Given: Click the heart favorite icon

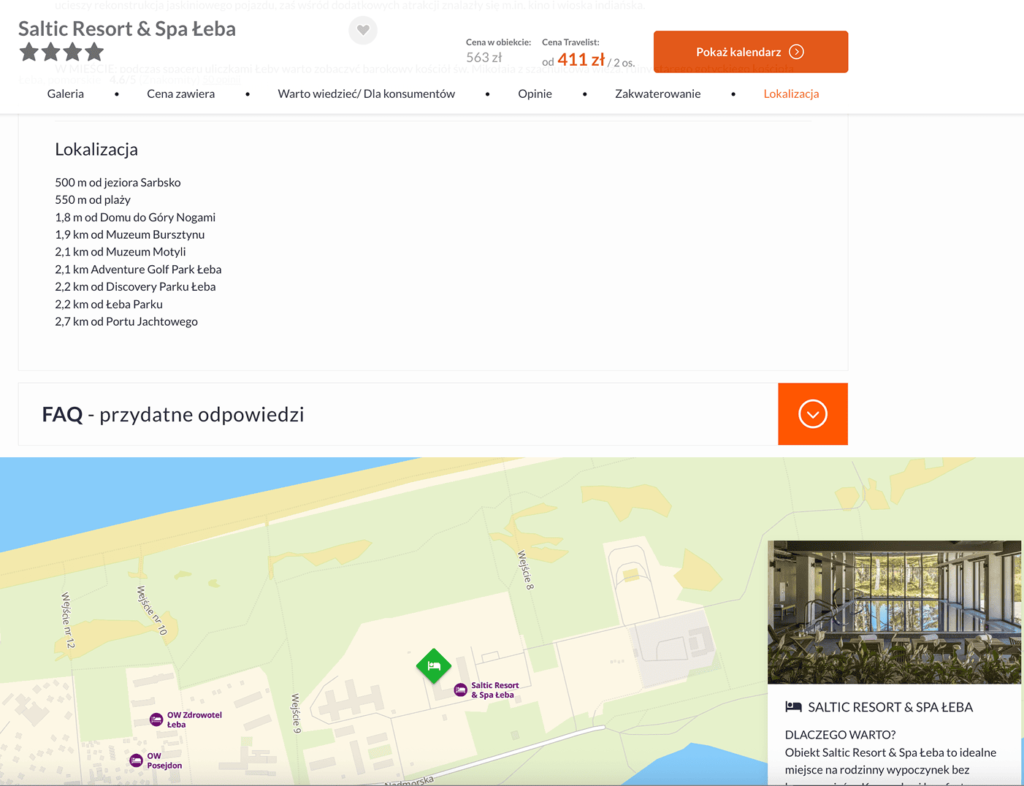Looking at the screenshot, I should (x=363, y=30).
